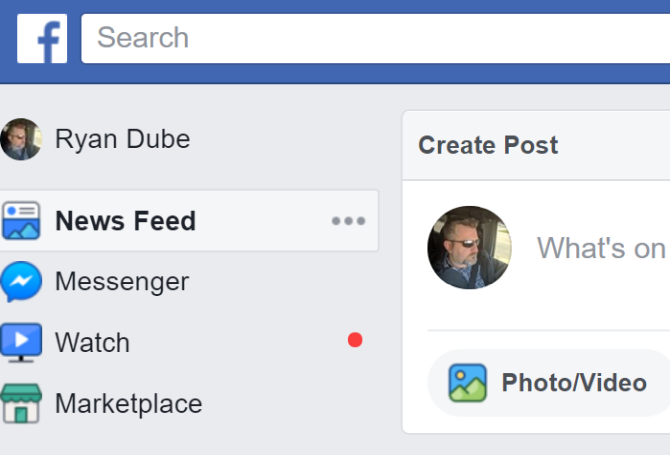Open the News Feed three-dot options
Image resolution: width=670 pixels, height=455 pixels.
pos(348,221)
